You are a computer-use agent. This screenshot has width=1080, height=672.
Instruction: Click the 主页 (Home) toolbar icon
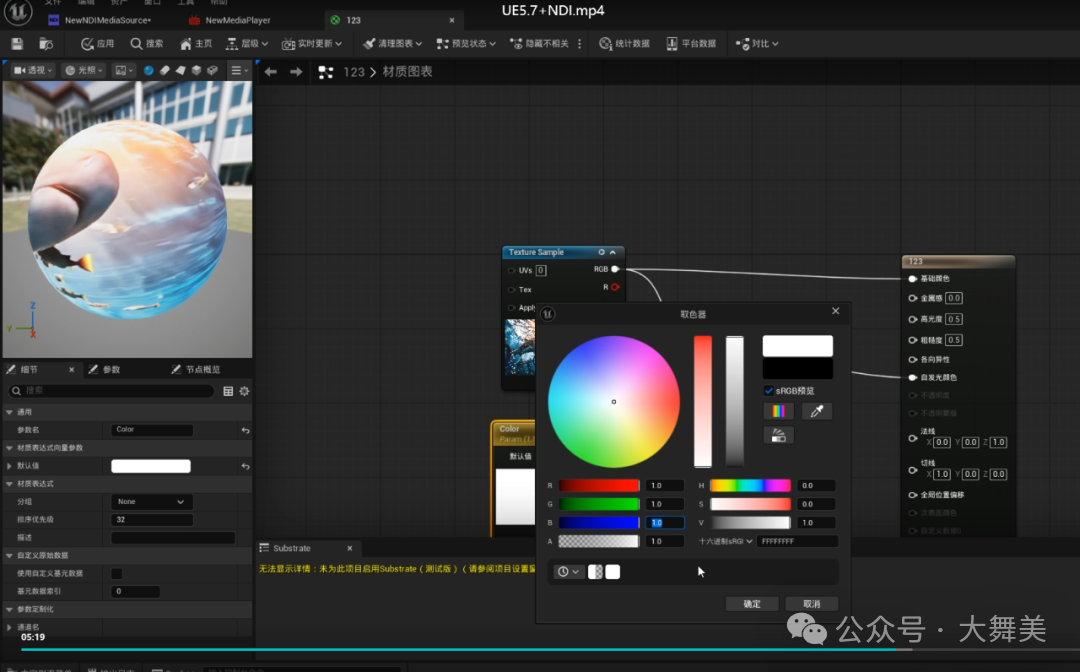tap(196, 44)
